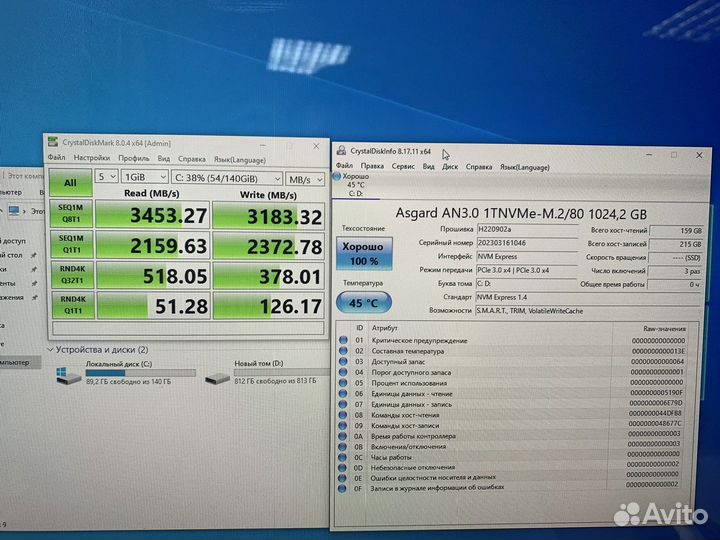720x540 pixels.
Task: Open Язык(Language) menu in CrystalDiskMark
Action: [x=240, y=160]
